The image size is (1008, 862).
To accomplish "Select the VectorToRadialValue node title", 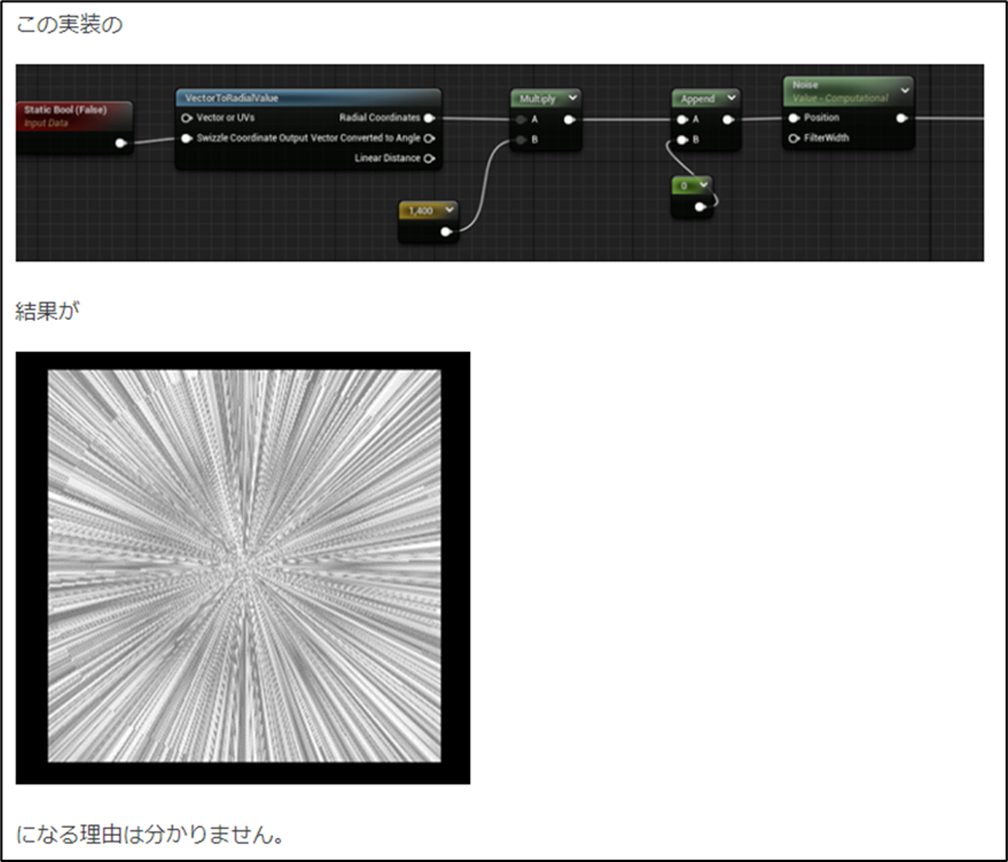I will tap(231, 98).
